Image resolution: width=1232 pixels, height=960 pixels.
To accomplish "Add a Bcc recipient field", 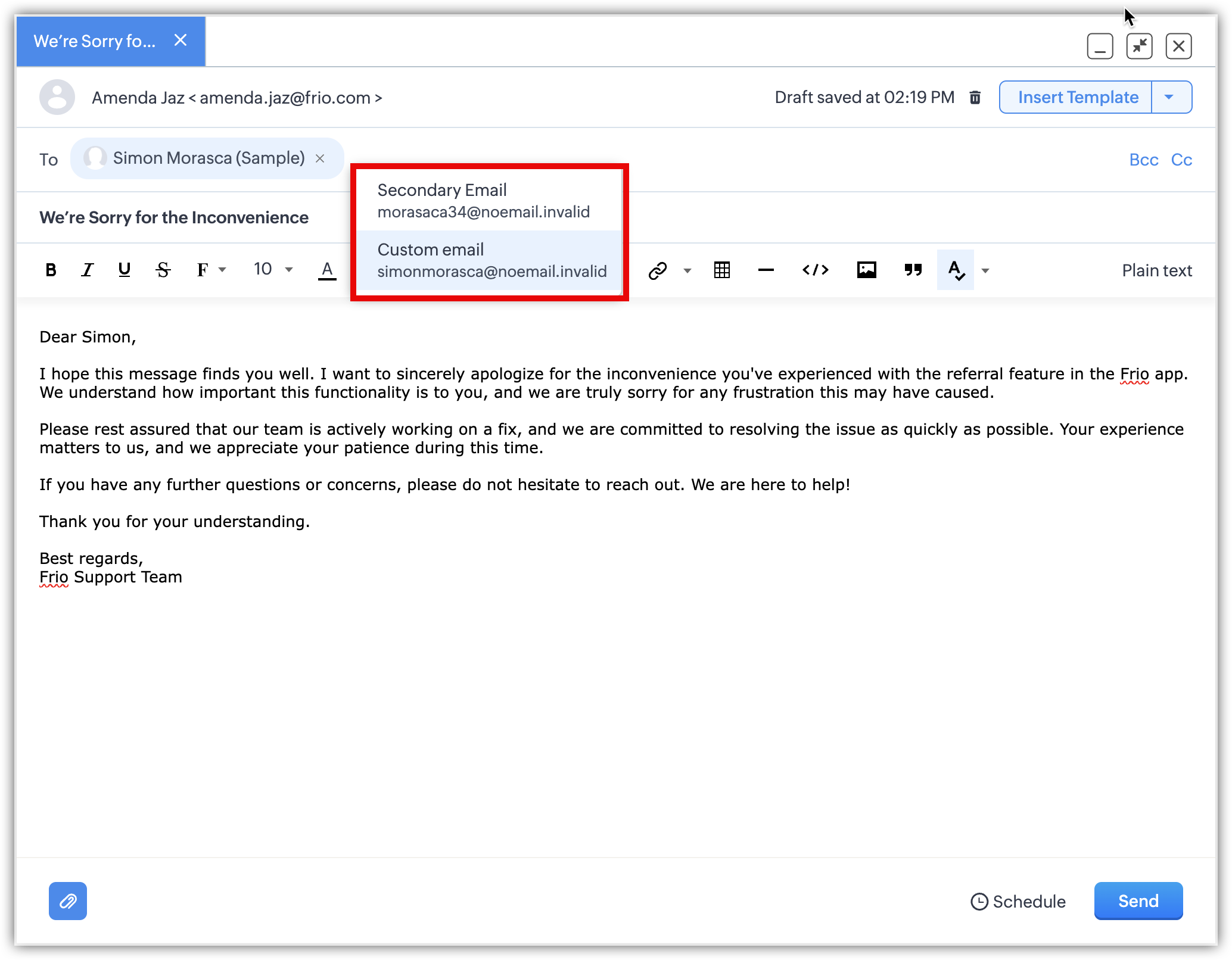I will [1143, 160].
